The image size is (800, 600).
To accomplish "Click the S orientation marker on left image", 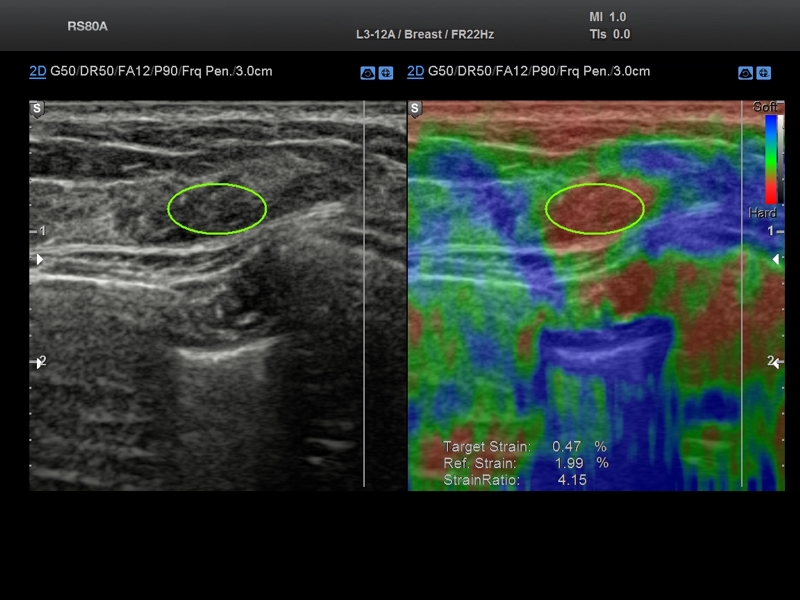I will point(37,109).
